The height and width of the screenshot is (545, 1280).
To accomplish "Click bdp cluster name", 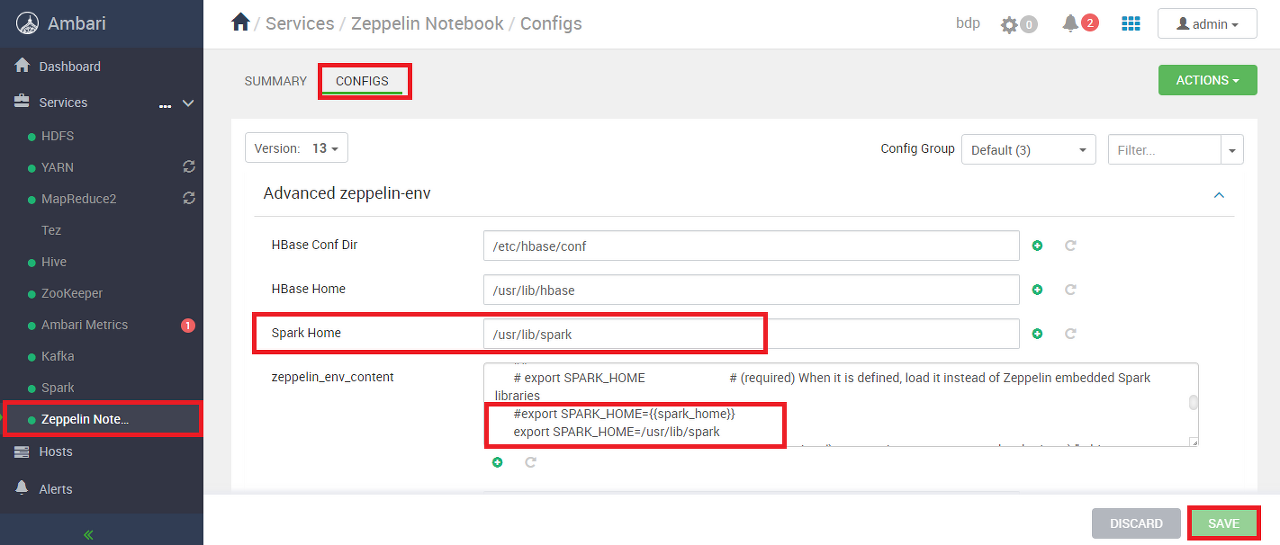I will [x=968, y=23].
